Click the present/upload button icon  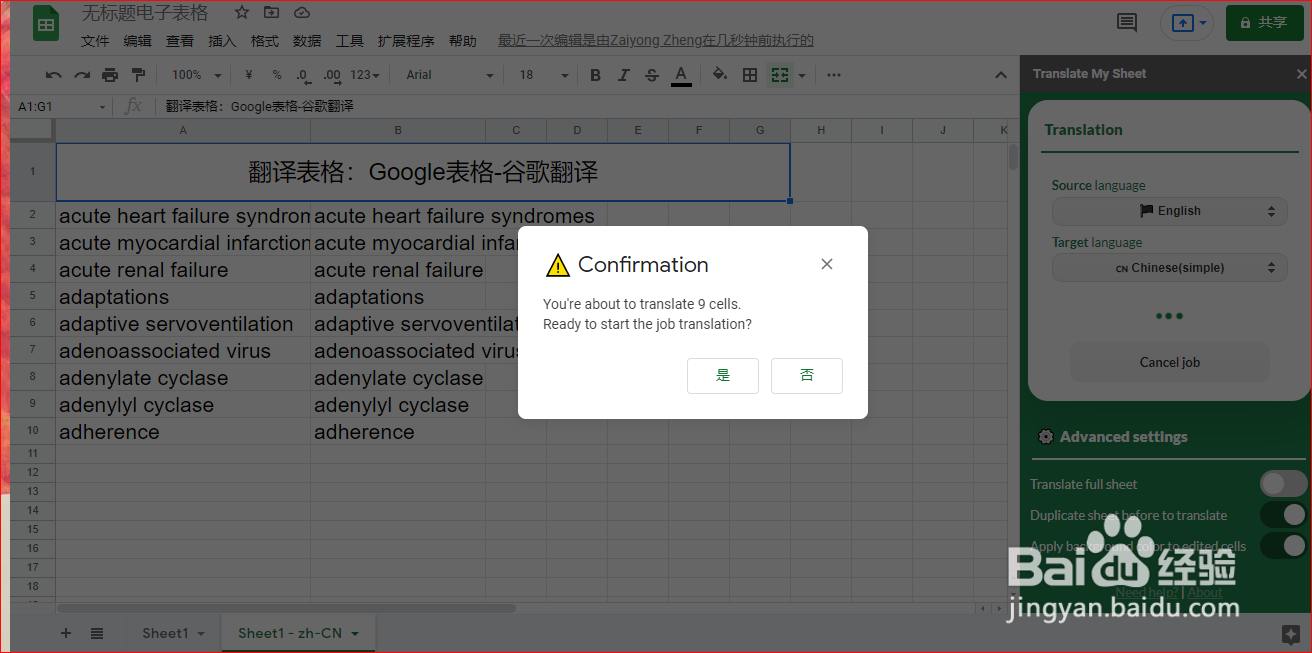[x=1182, y=22]
